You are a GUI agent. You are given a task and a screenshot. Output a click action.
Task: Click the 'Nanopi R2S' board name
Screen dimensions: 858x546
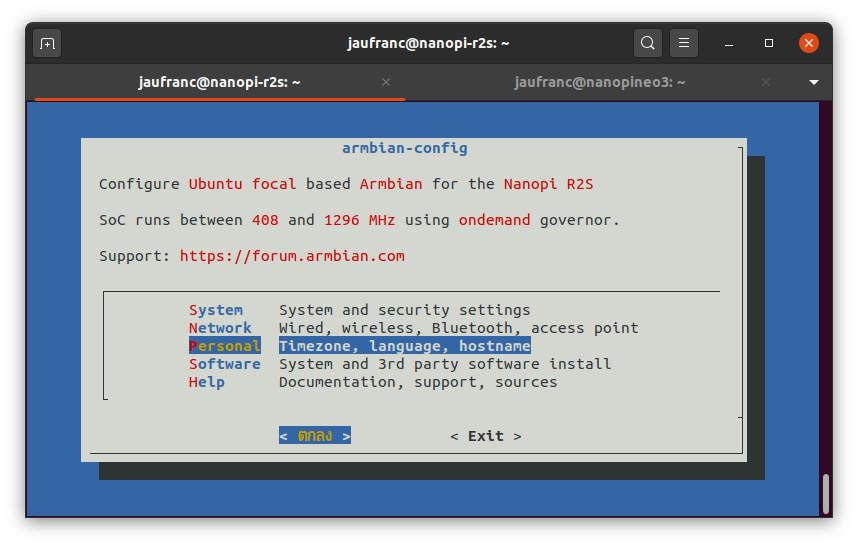(x=548, y=184)
